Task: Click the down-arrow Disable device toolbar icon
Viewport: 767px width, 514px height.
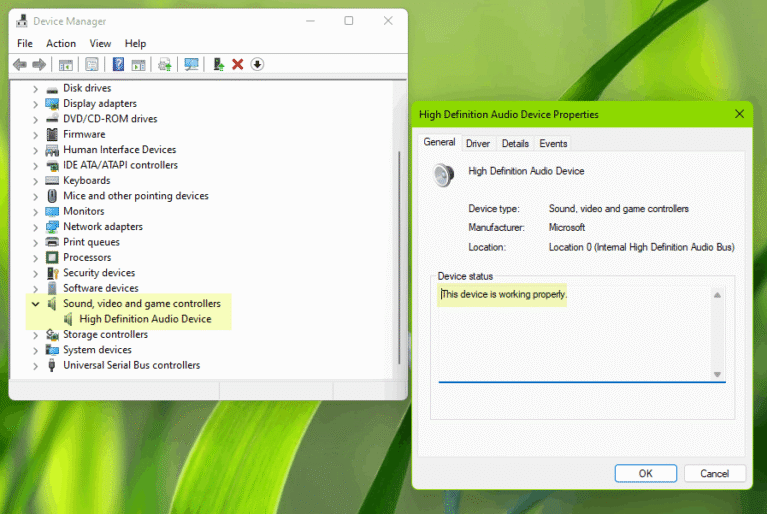Action: [257, 65]
